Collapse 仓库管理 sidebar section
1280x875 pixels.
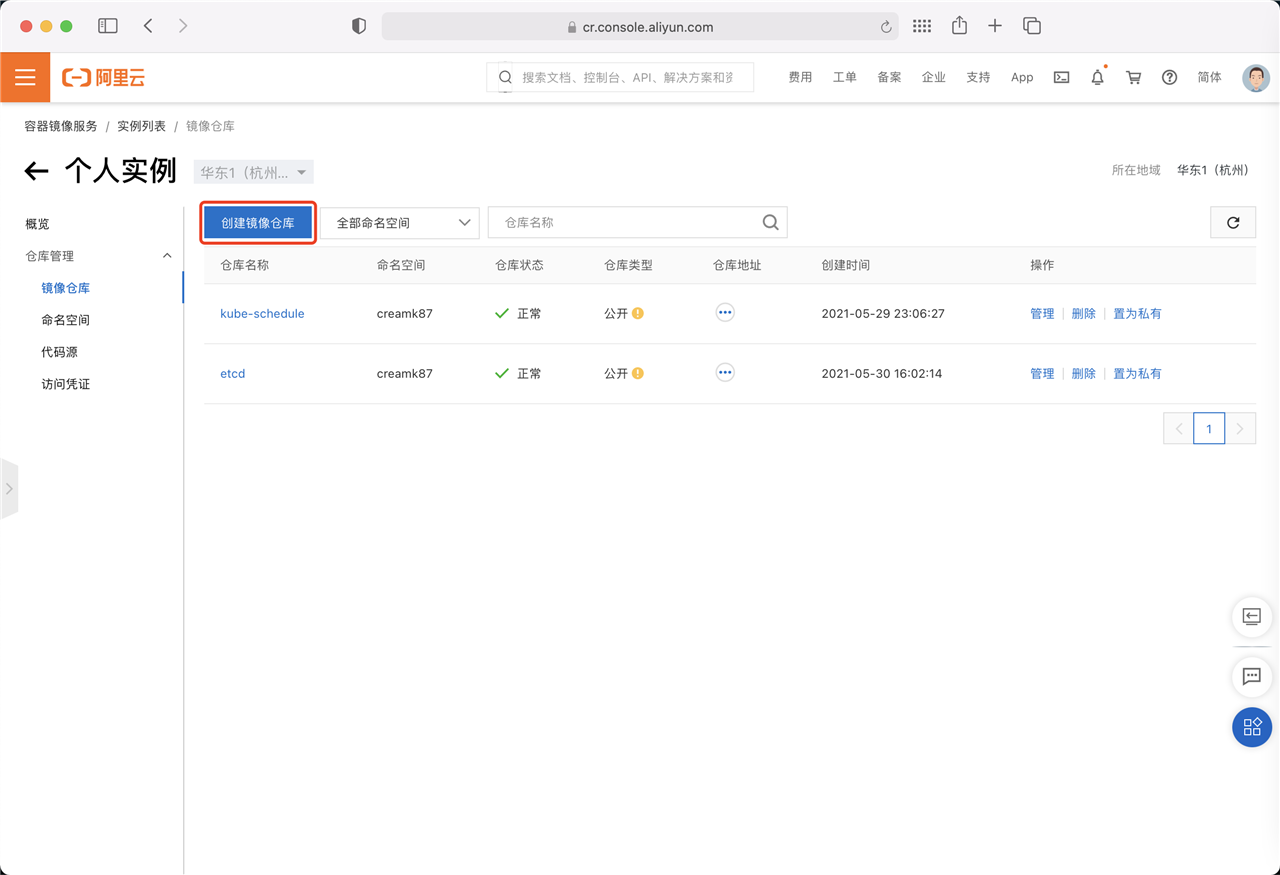pos(167,256)
